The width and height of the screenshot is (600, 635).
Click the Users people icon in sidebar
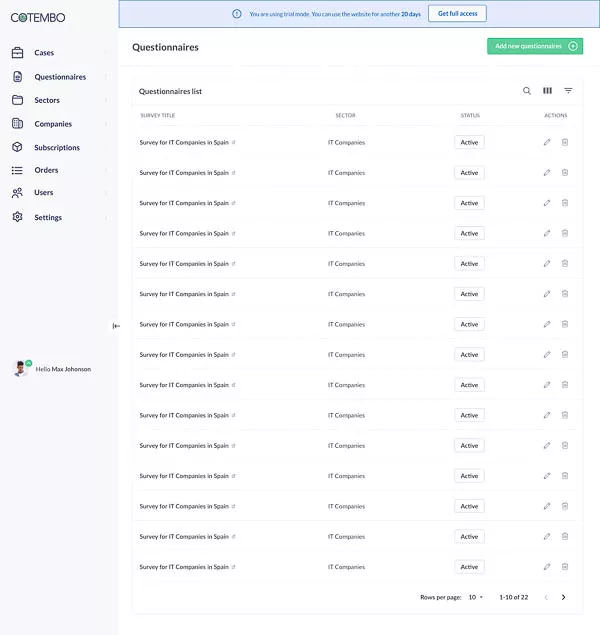pos(17,193)
